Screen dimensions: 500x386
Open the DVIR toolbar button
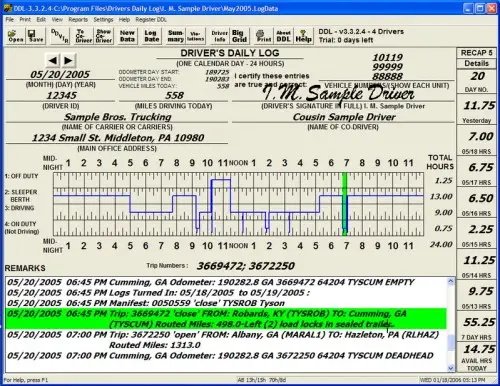coord(60,36)
